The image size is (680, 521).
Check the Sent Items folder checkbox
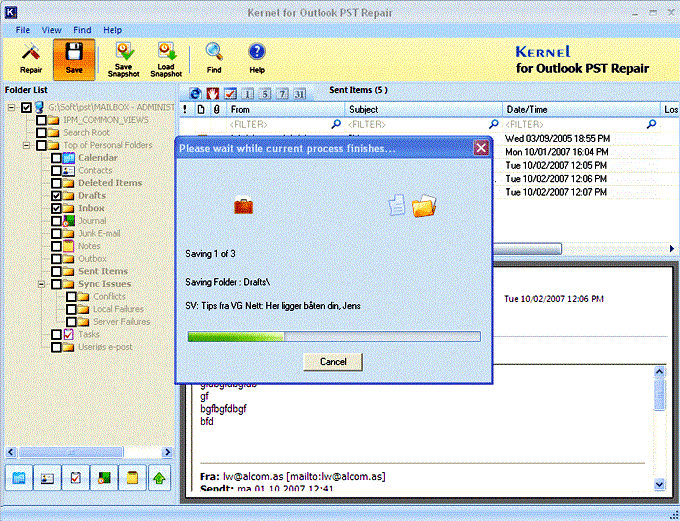click(56, 271)
